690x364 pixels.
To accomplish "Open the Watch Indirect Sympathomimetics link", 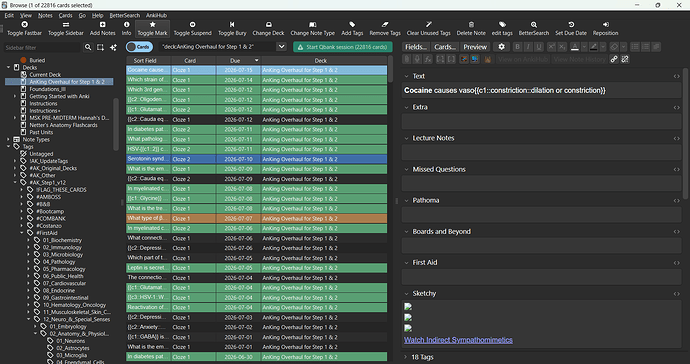I will pyautogui.click(x=458, y=340).
